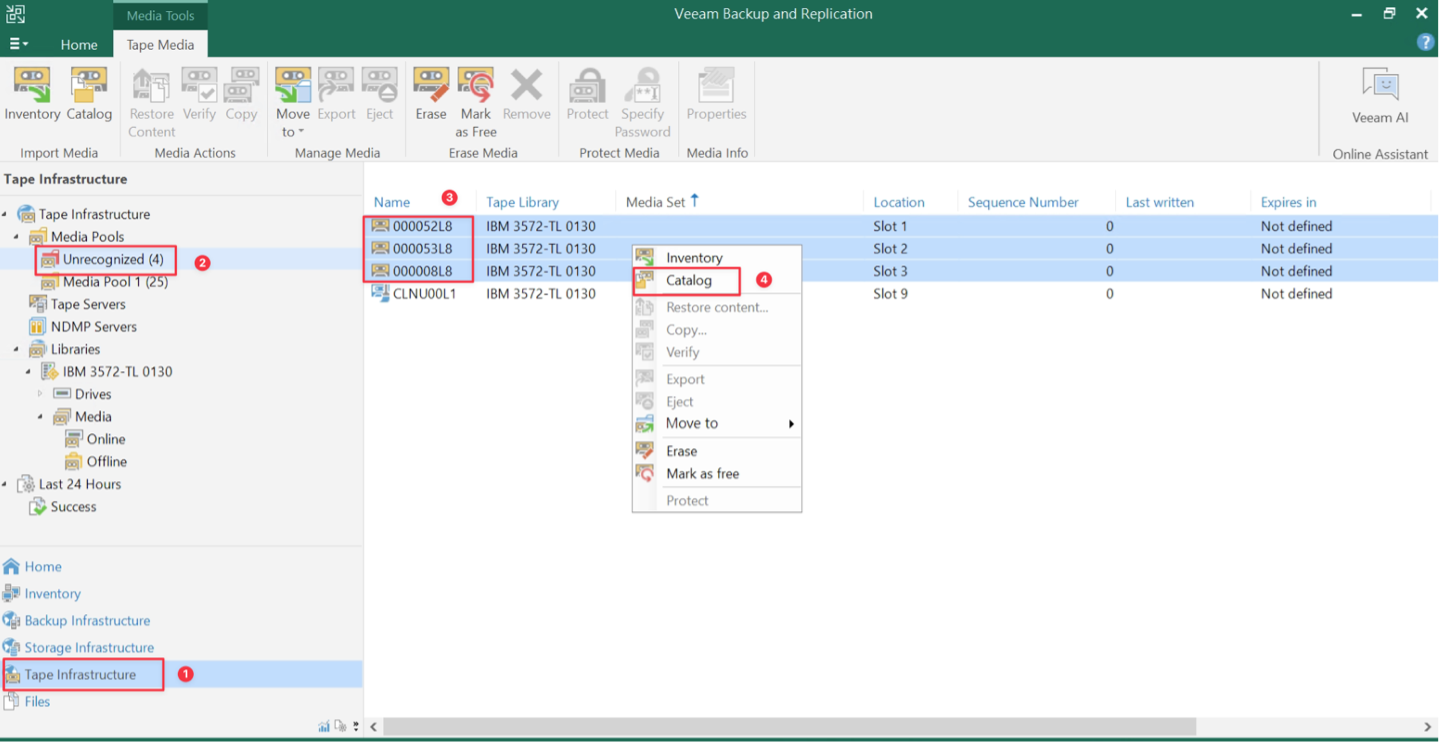1442x745 pixels.
Task: Click the Erase ribbon icon
Action: click(x=431, y=95)
